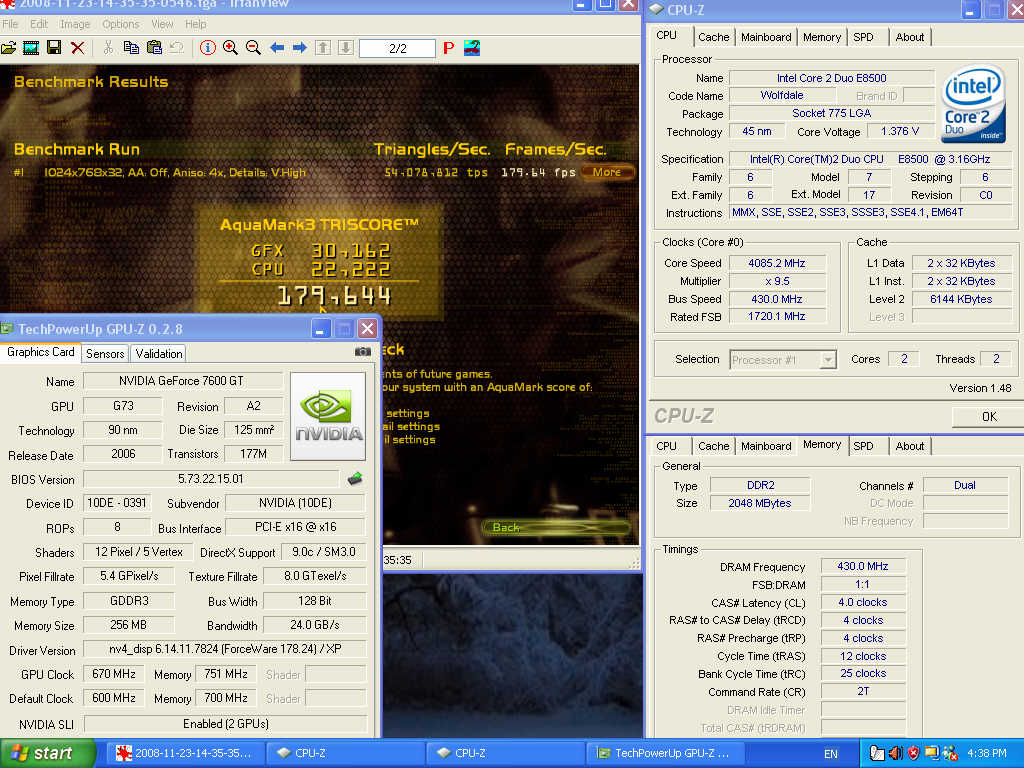Open the Image menu in IrfanView
Image resolution: width=1024 pixels, height=768 pixels.
pos(75,24)
